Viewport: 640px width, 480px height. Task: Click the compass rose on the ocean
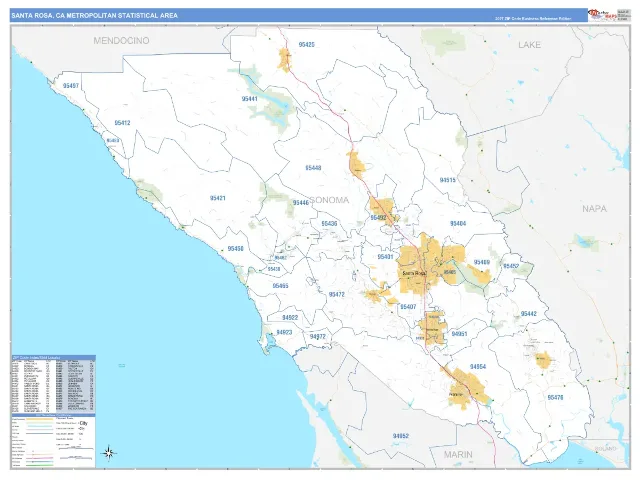point(109,453)
